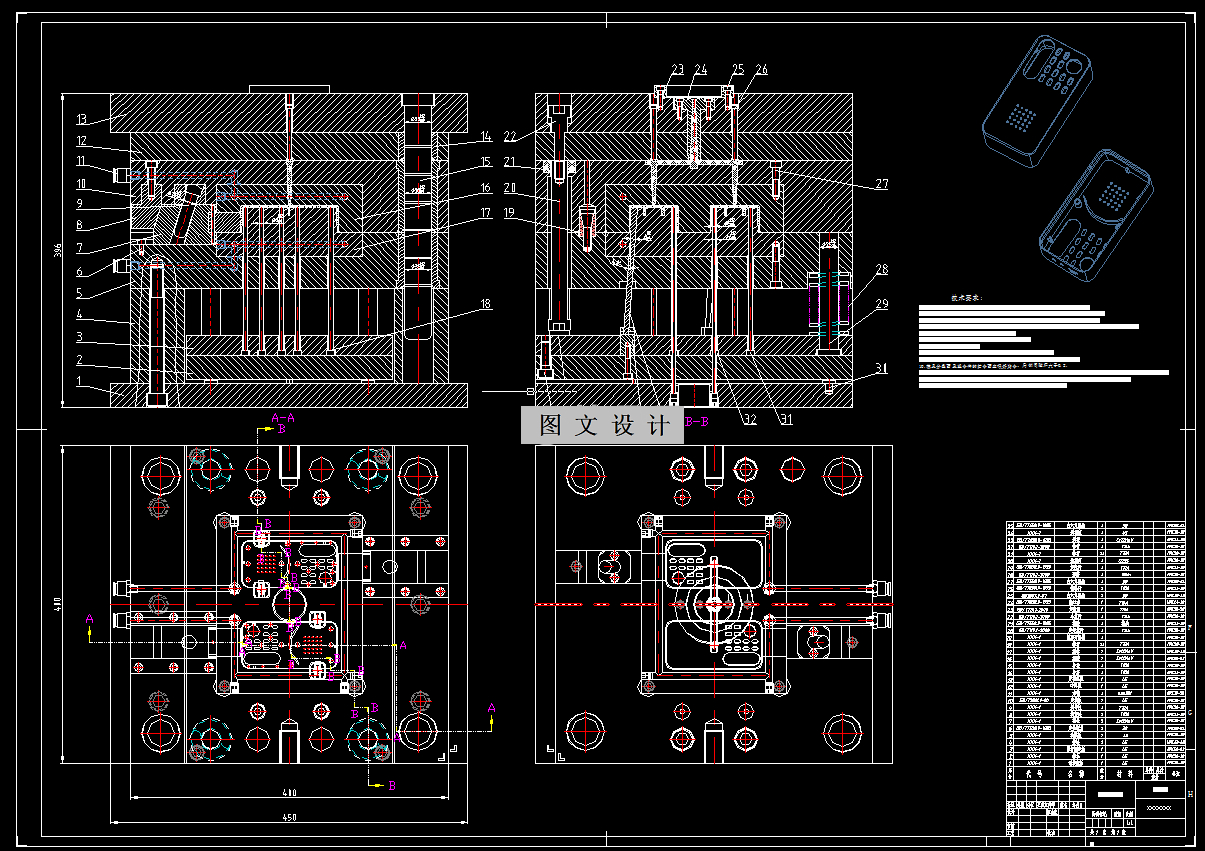The height and width of the screenshot is (851, 1205).
Task: Select the magenta B-B section title
Action: 697,423
